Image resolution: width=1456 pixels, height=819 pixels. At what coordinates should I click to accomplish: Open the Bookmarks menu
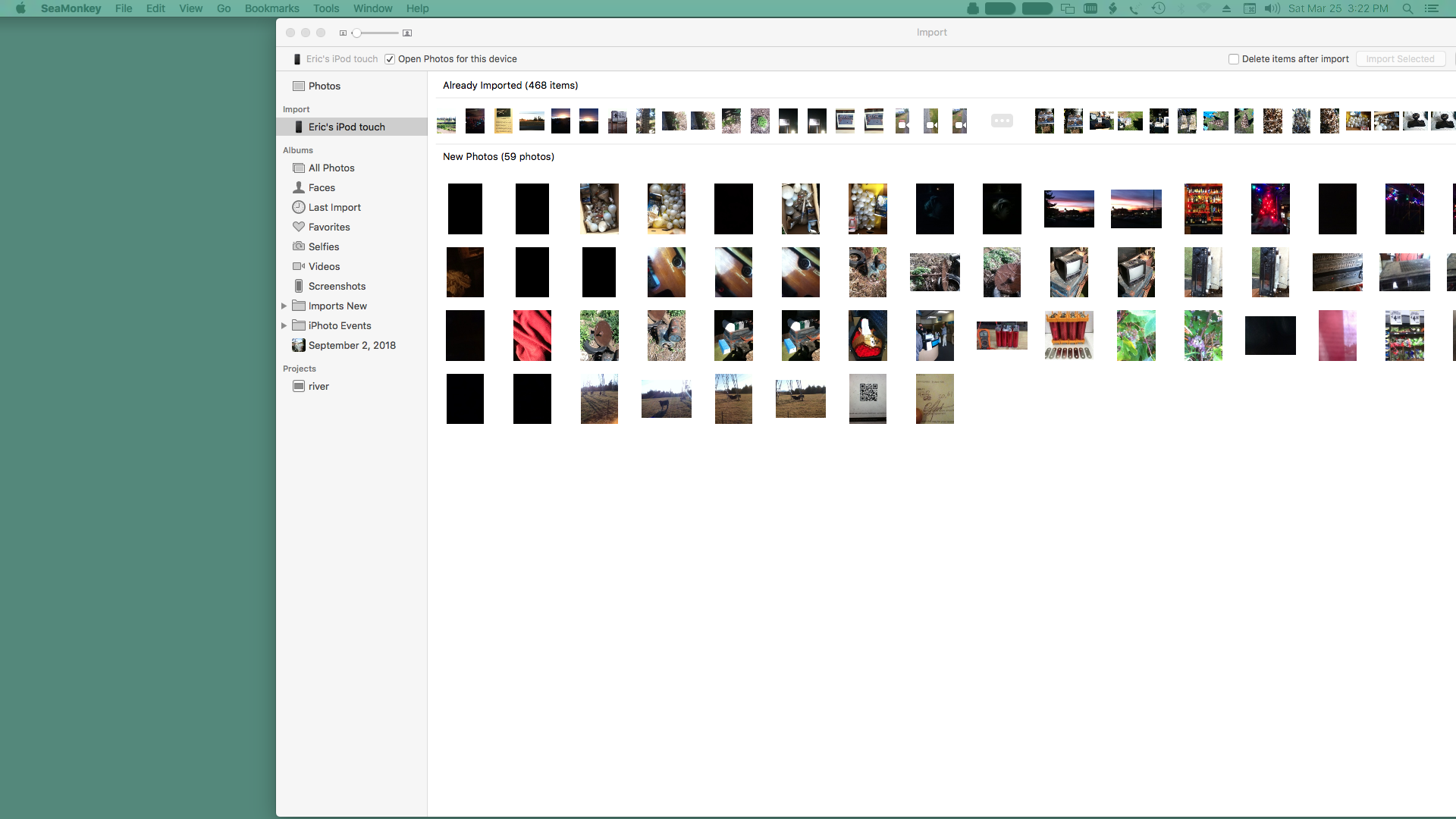[x=271, y=8]
